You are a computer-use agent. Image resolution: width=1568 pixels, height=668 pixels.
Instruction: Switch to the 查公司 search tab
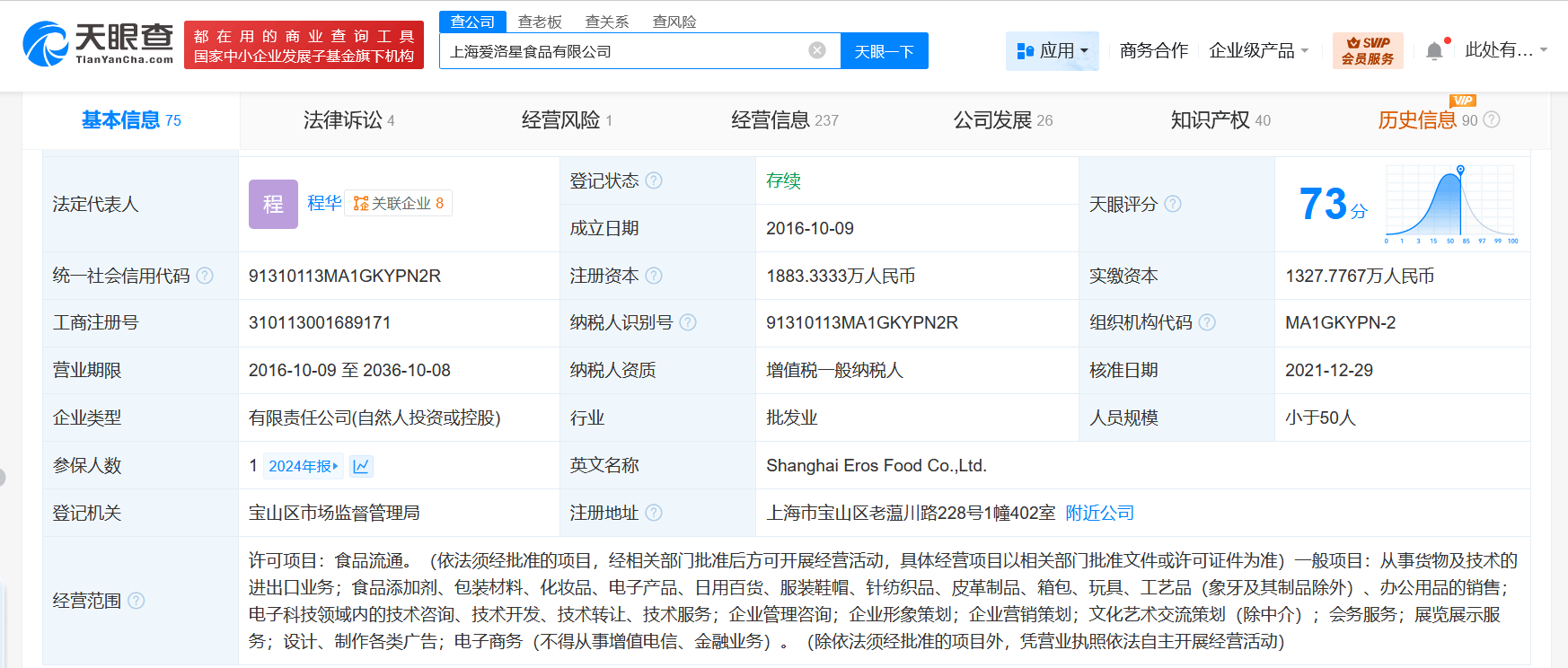tap(472, 22)
